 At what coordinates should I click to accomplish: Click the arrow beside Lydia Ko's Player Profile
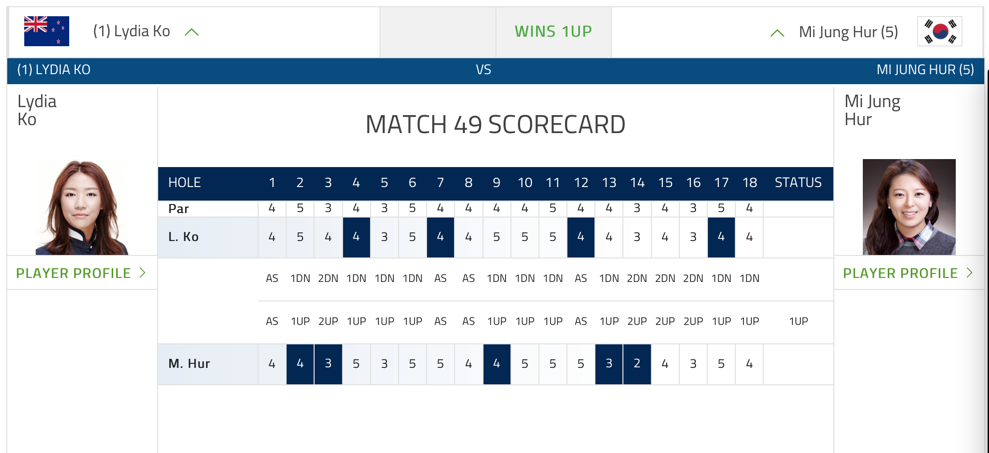(143, 273)
